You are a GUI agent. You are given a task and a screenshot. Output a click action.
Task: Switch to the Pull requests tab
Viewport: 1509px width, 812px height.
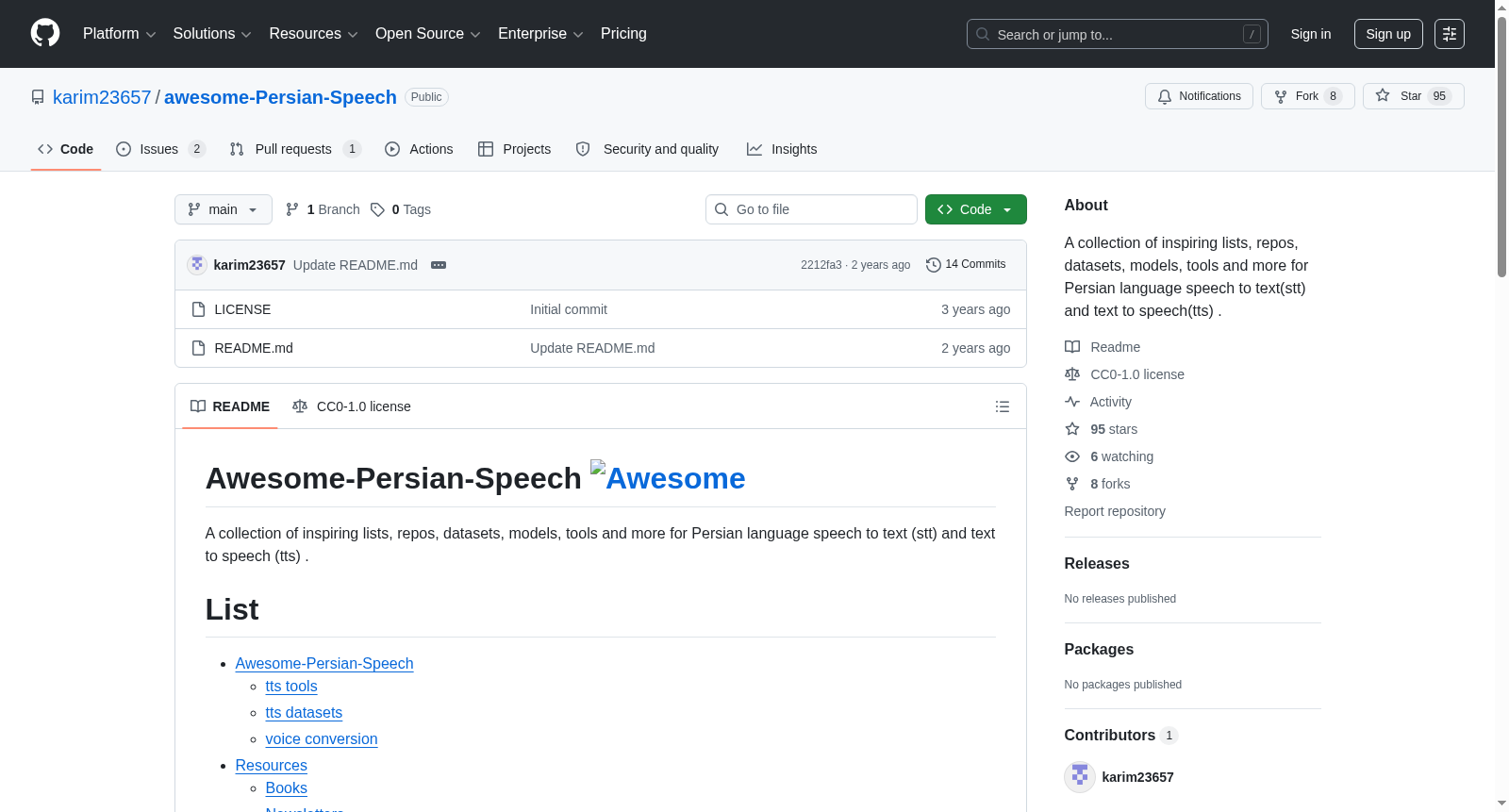295,149
